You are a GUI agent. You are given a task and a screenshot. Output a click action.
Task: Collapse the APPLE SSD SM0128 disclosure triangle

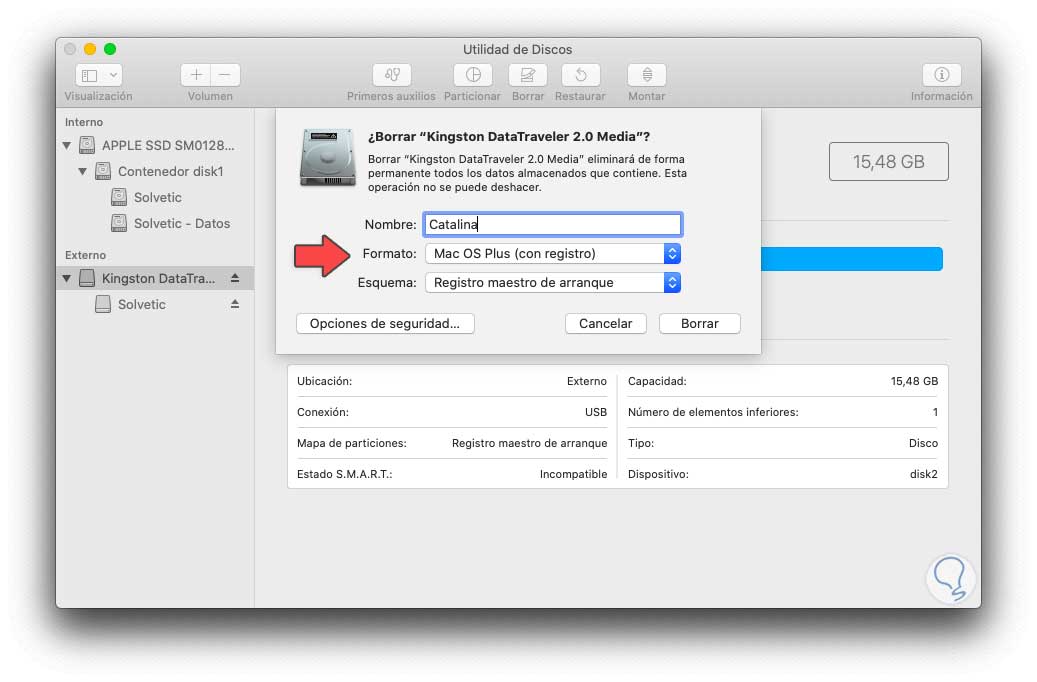click(67, 146)
